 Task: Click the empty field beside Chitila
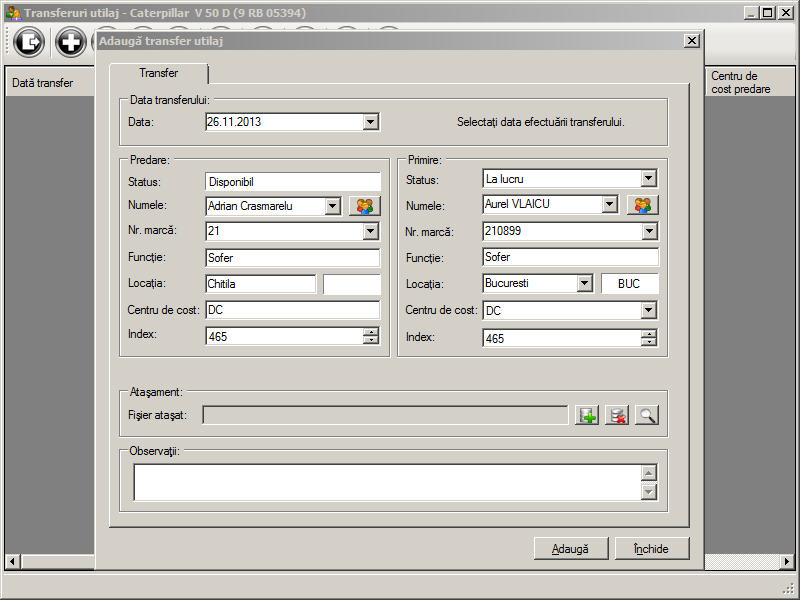coord(352,284)
